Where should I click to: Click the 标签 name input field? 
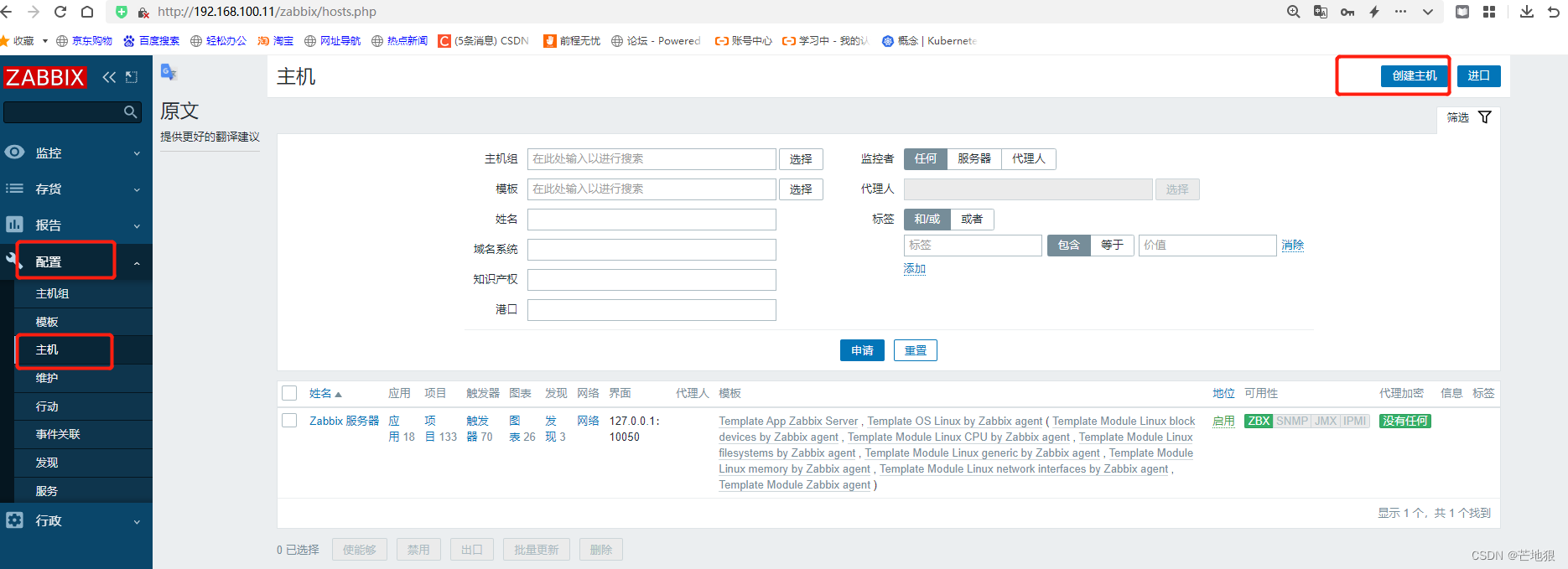[x=973, y=245]
